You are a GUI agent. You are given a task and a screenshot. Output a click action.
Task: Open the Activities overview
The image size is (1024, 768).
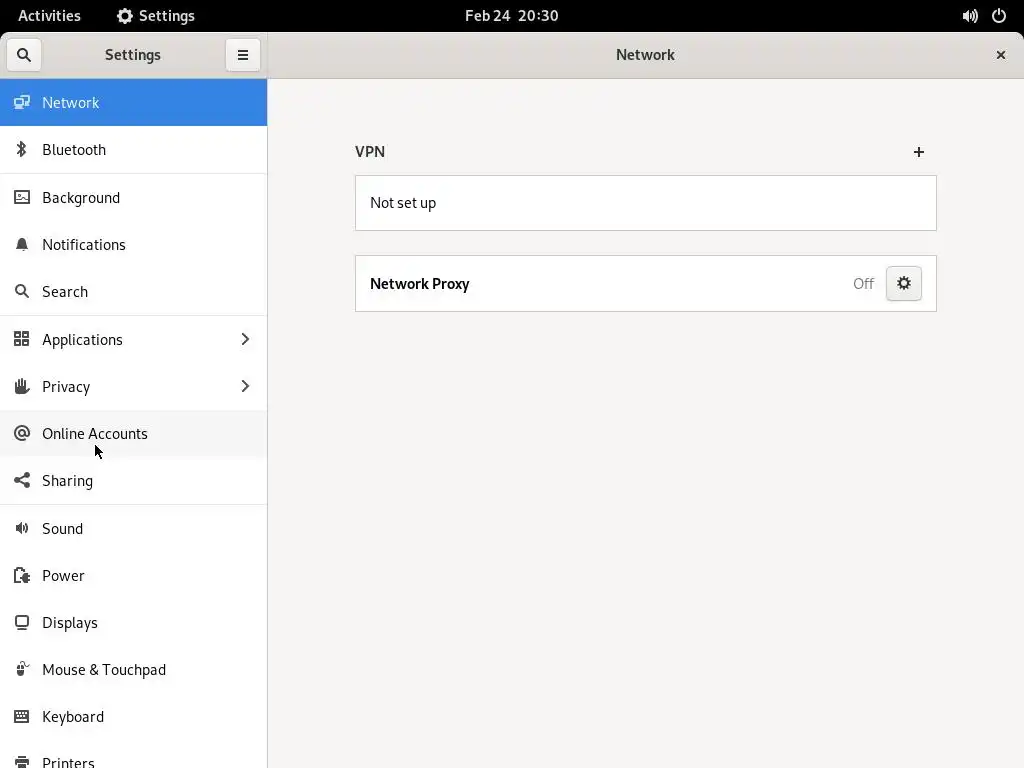pyautogui.click(x=50, y=16)
